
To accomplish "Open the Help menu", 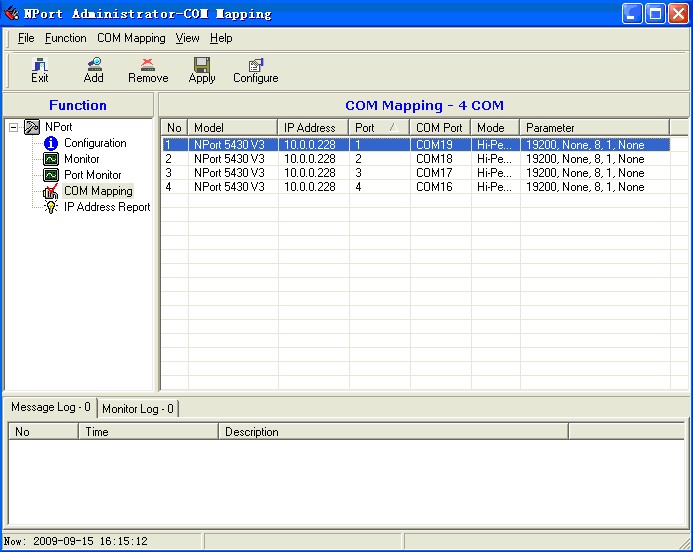I will 221,38.
